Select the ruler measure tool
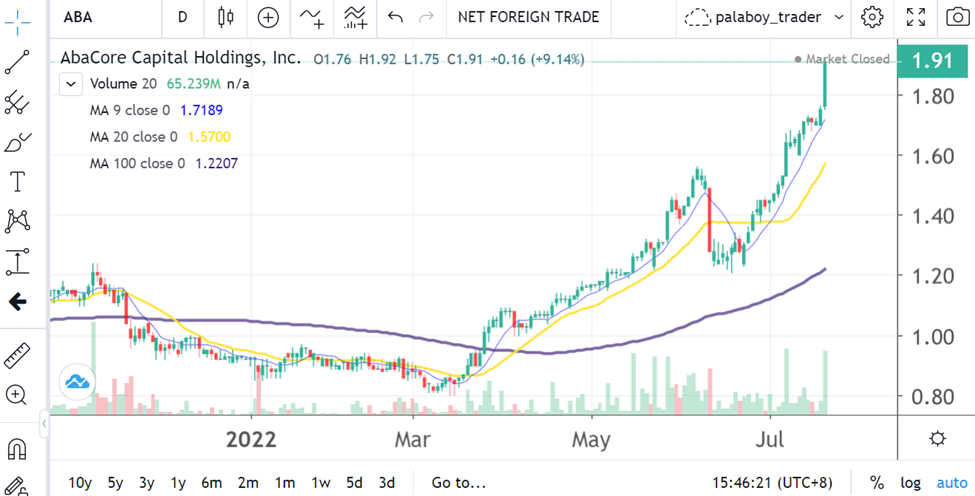This screenshot has width=975, height=496. pos(17,355)
